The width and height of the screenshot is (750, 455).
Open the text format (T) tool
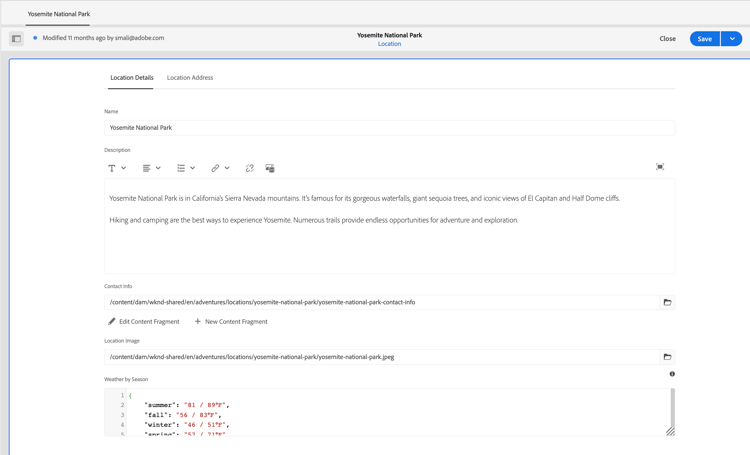pos(111,168)
